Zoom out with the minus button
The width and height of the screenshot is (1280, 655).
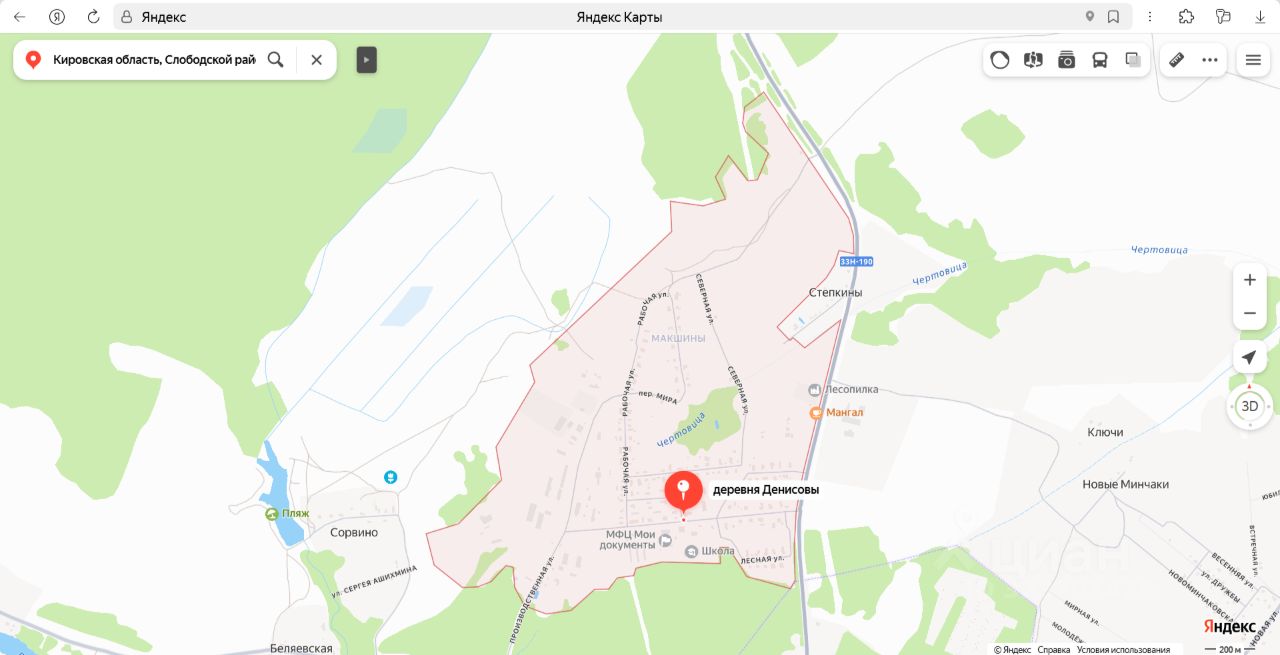(1250, 313)
